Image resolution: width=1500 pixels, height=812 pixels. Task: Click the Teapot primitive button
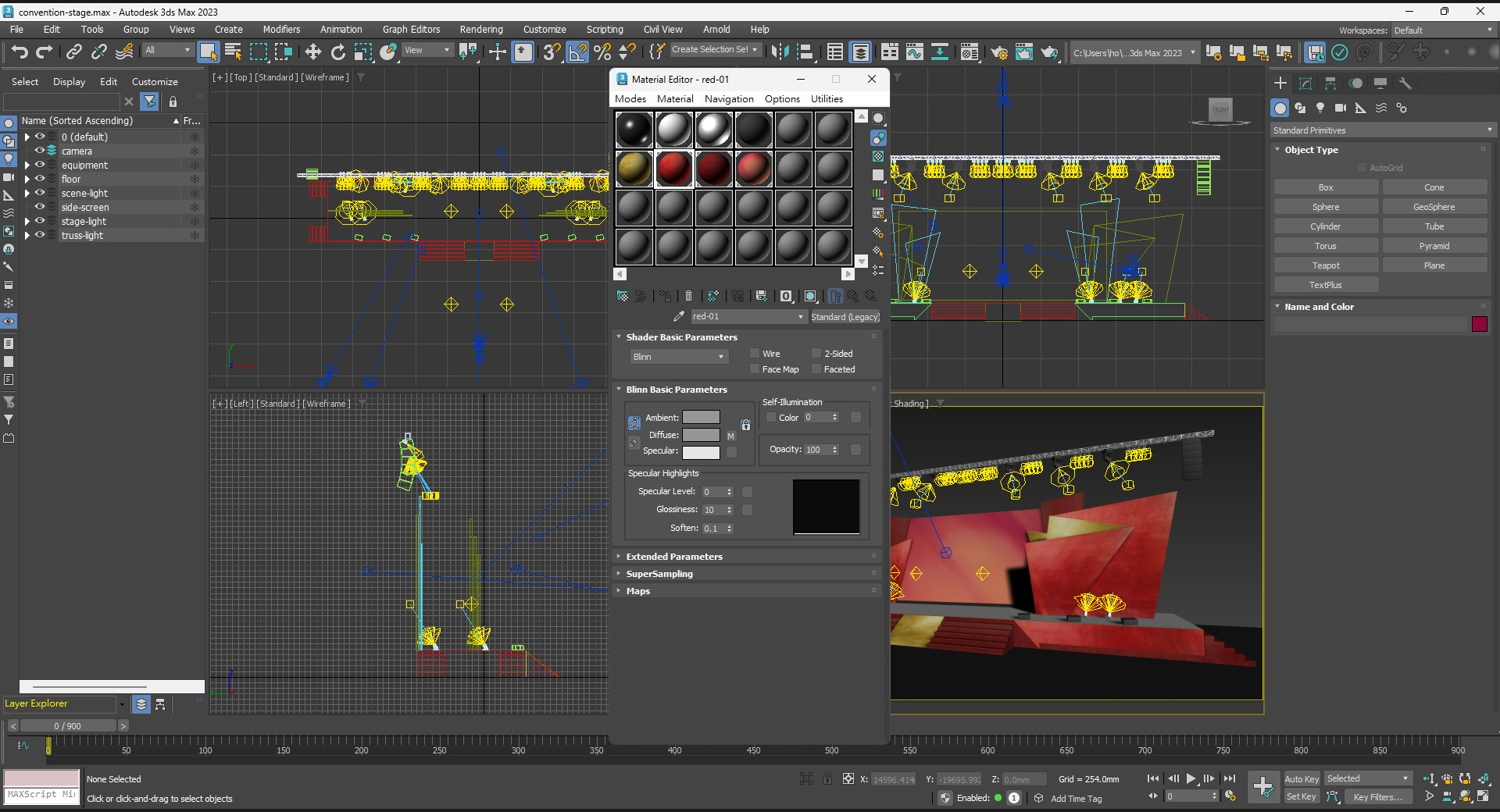(x=1325, y=265)
